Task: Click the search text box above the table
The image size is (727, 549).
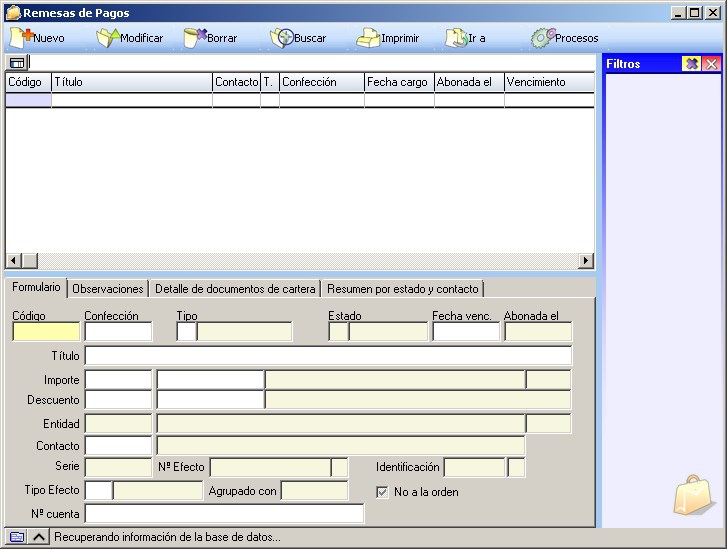Action: 312,63
